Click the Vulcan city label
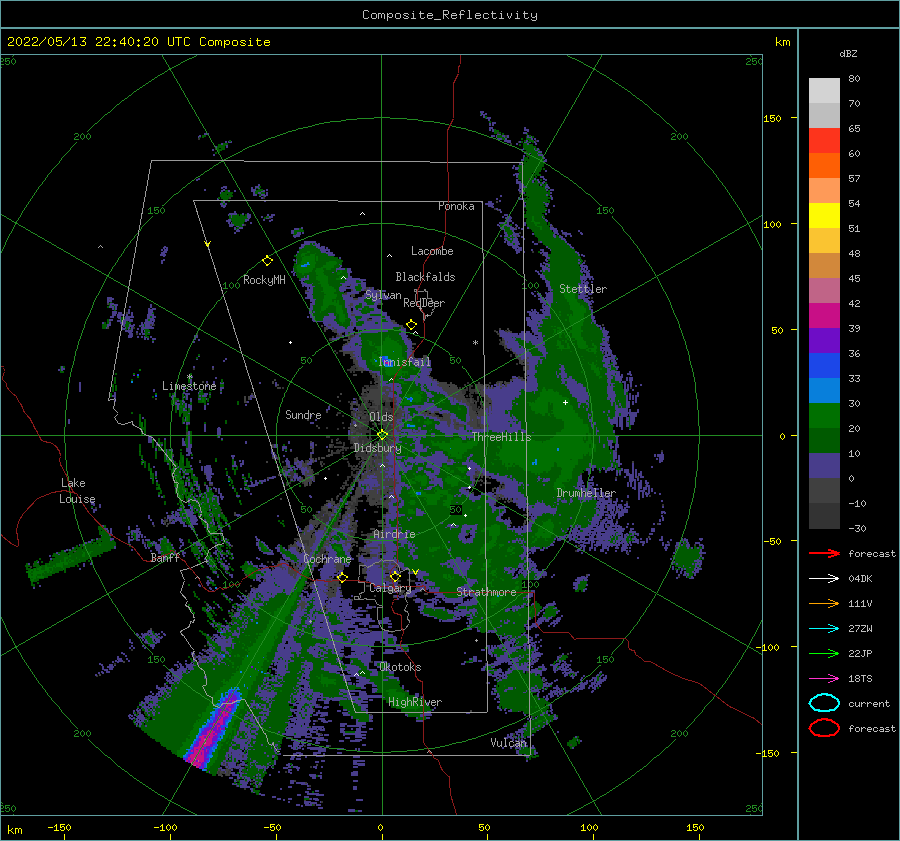The width and height of the screenshot is (900, 841). (509, 743)
